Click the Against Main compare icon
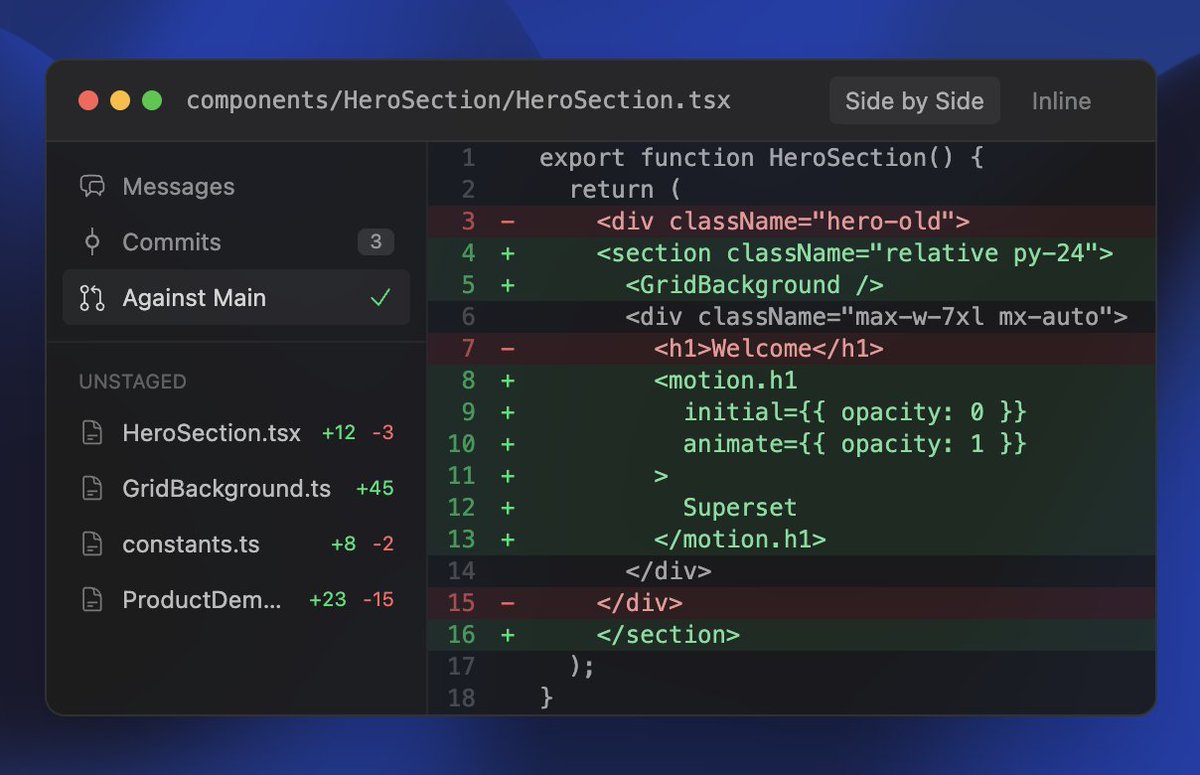This screenshot has width=1200, height=775. (x=91, y=297)
